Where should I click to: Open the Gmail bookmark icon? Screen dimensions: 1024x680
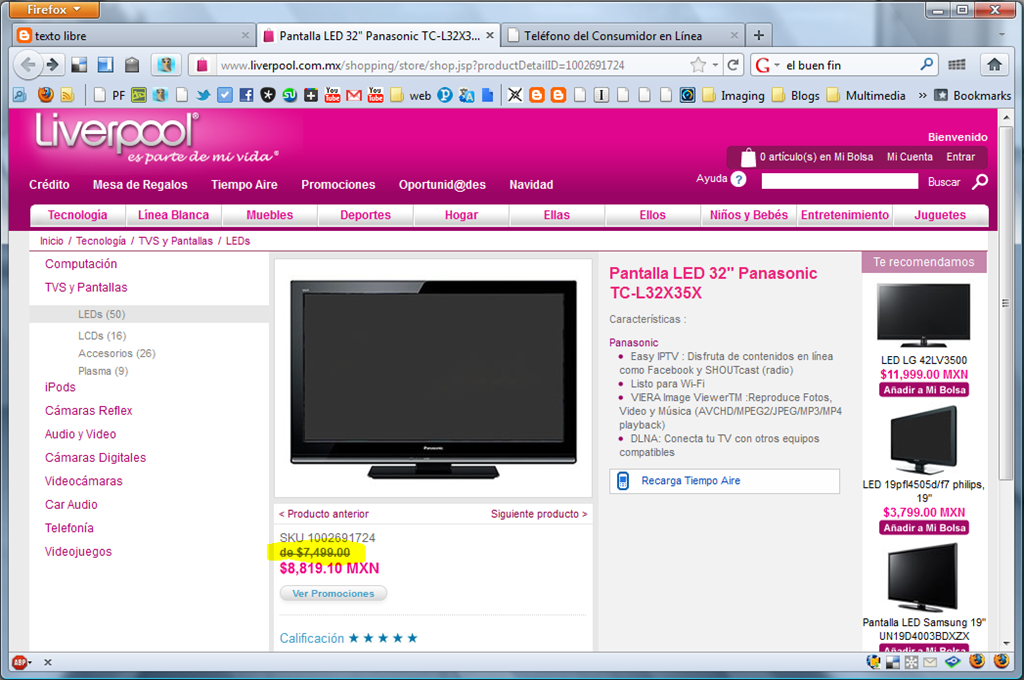pyautogui.click(x=354, y=95)
